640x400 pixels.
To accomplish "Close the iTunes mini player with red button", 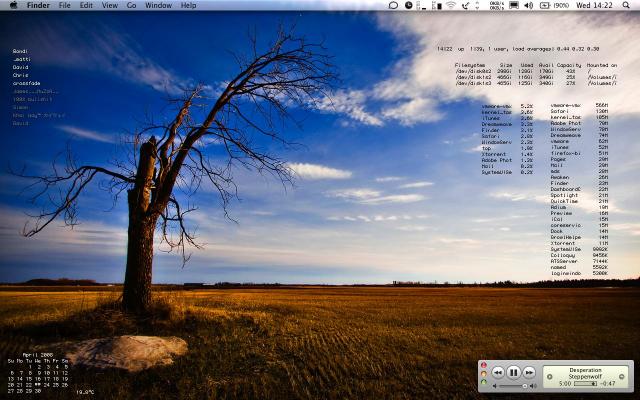I will point(484,364).
